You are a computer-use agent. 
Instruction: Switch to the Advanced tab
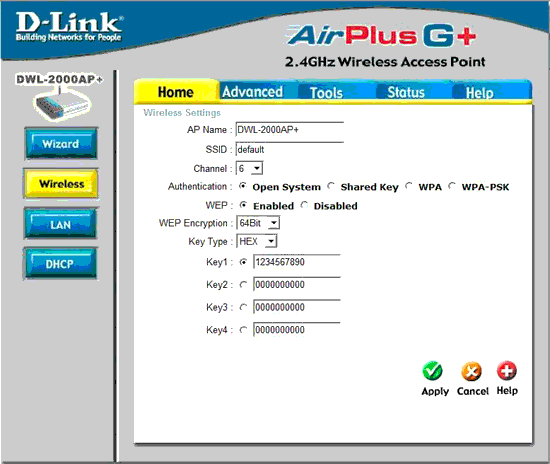tap(252, 92)
